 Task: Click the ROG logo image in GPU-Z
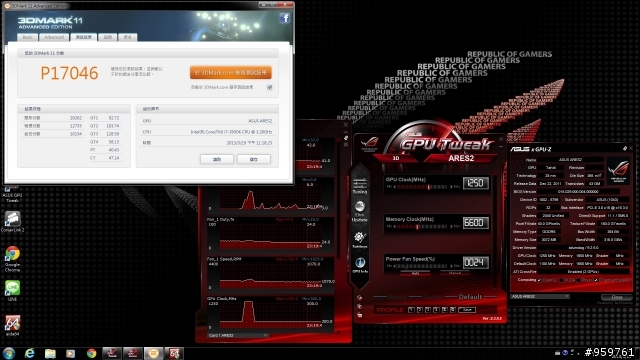618,170
